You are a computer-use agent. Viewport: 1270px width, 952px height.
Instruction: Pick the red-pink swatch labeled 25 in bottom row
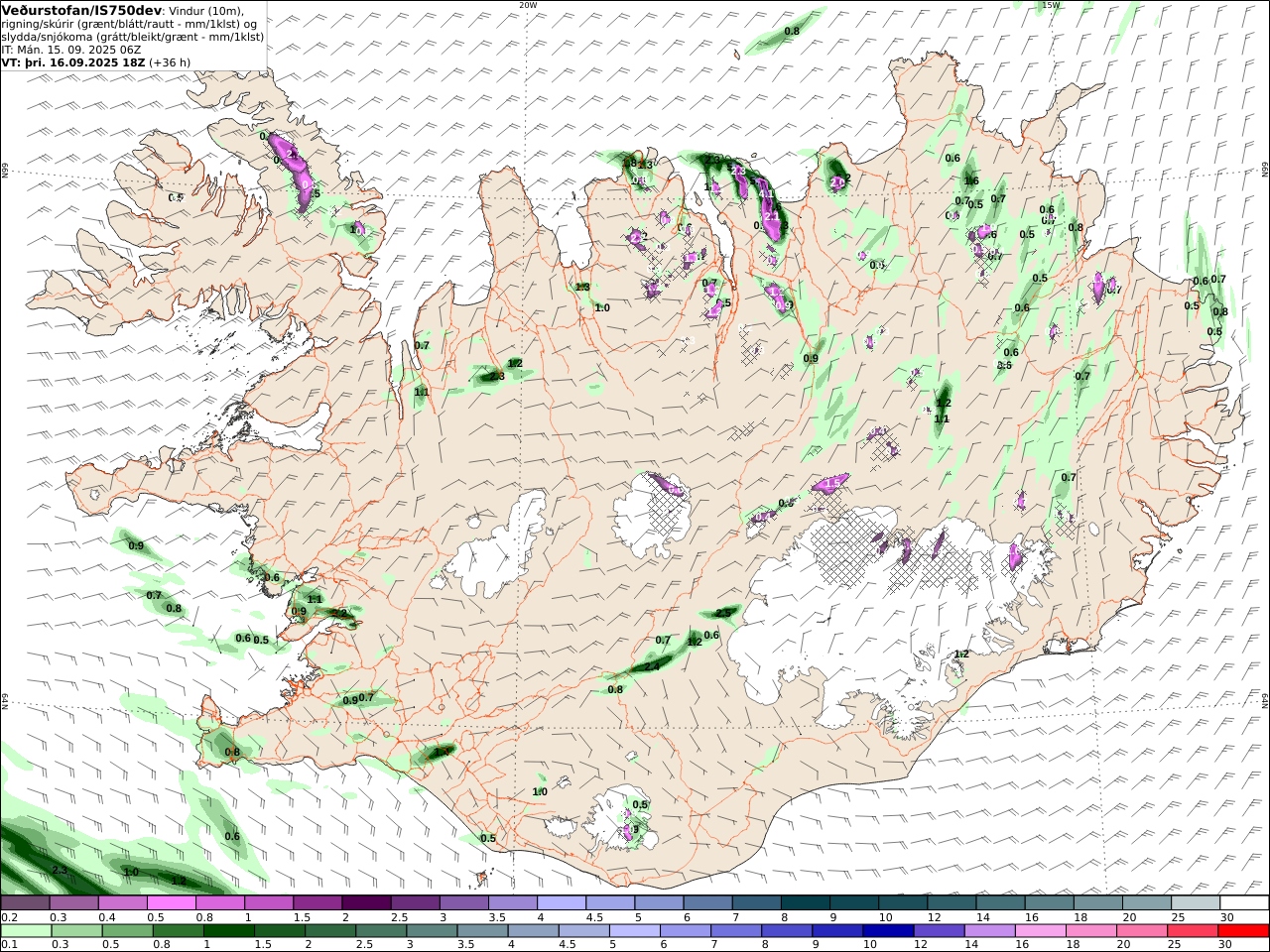tap(1192, 931)
